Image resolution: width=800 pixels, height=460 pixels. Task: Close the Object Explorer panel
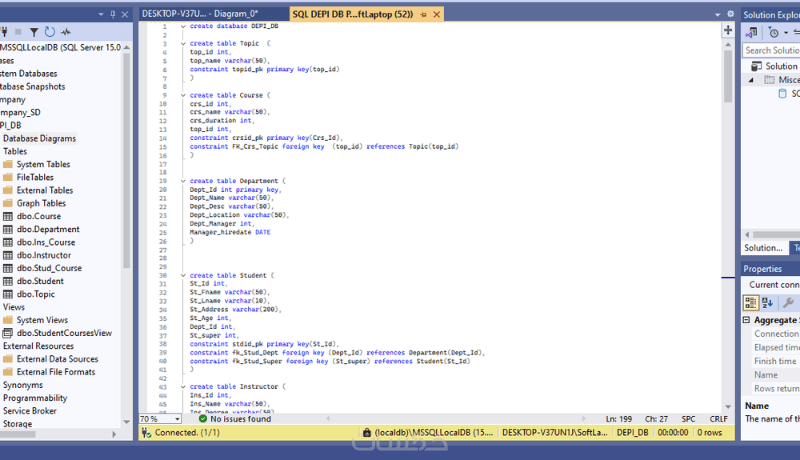pos(124,14)
